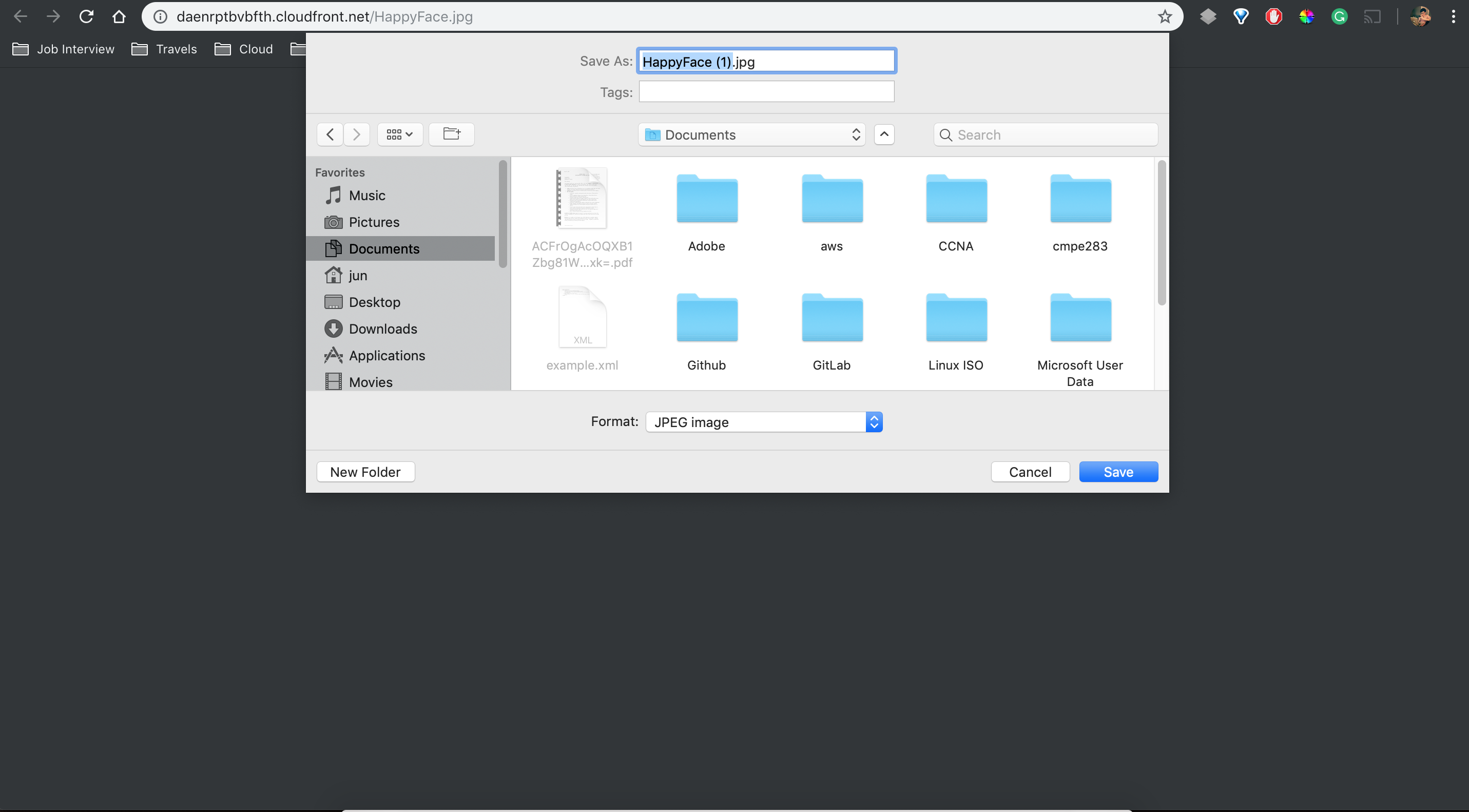This screenshot has height=812, width=1469.
Task: Click the new folder toolbar icon
Action: pyautogui.click(x=451, y=134)
